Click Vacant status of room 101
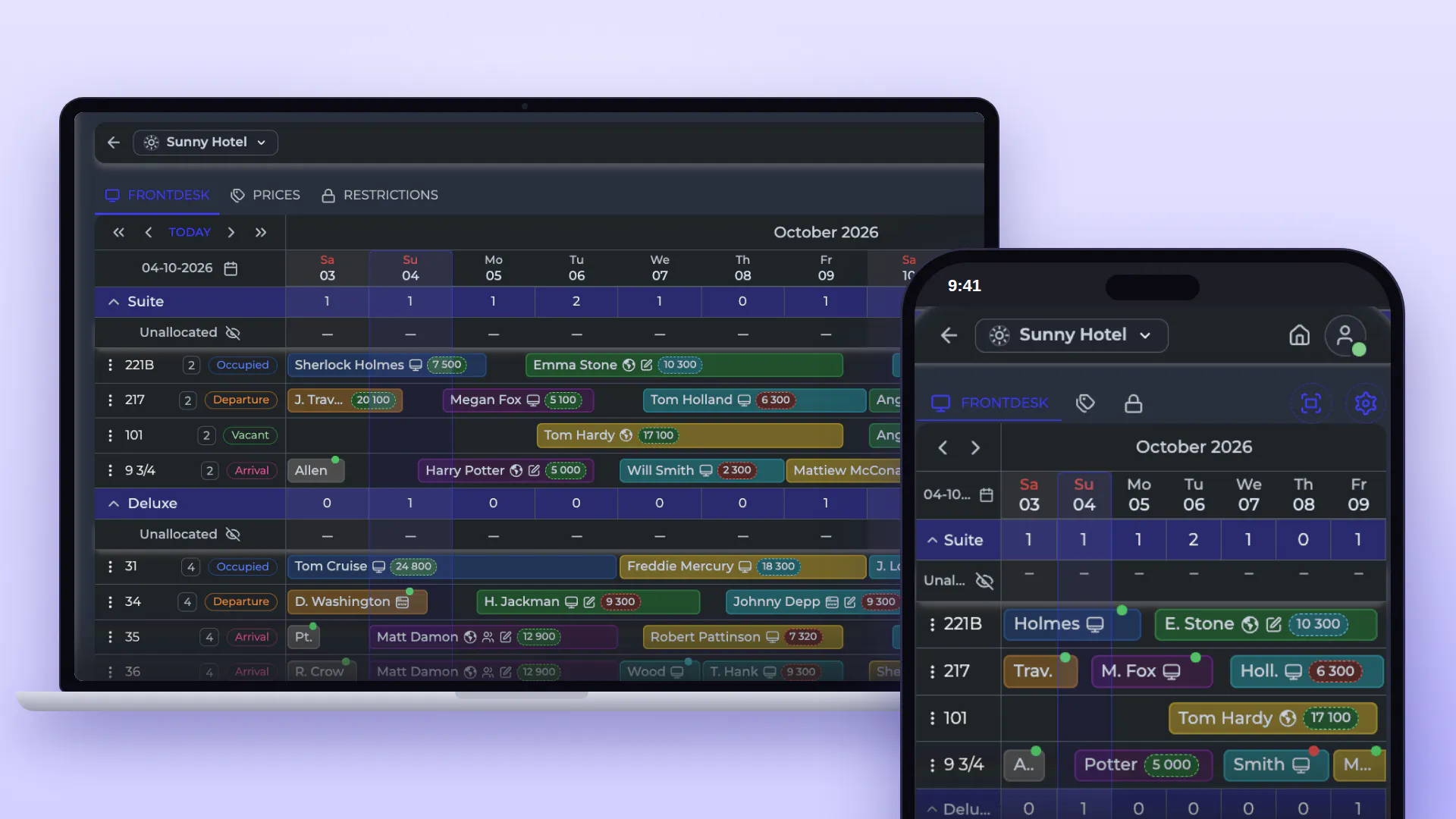 pos(250,435)
